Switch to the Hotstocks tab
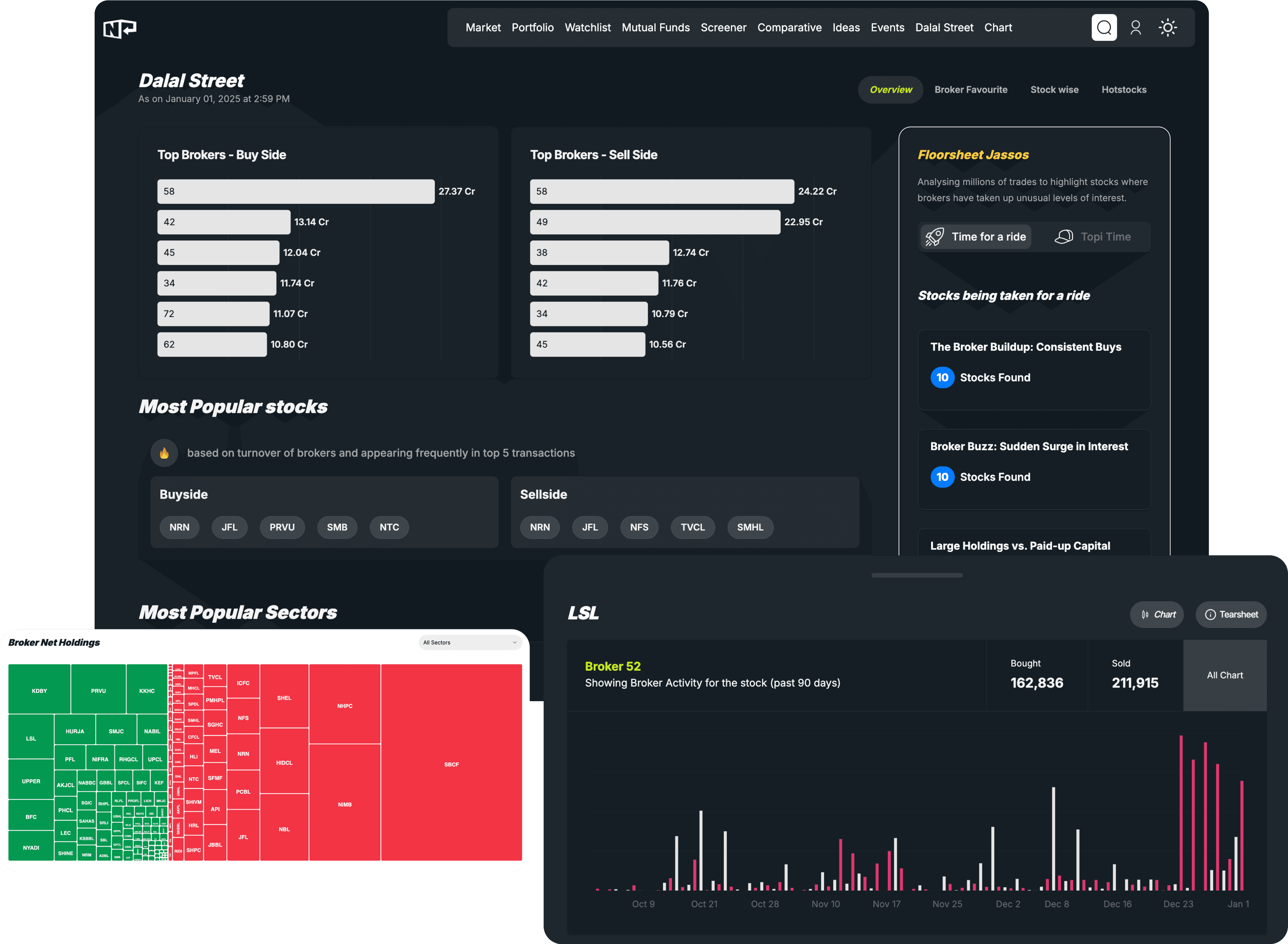 (x=1124, y=89)
